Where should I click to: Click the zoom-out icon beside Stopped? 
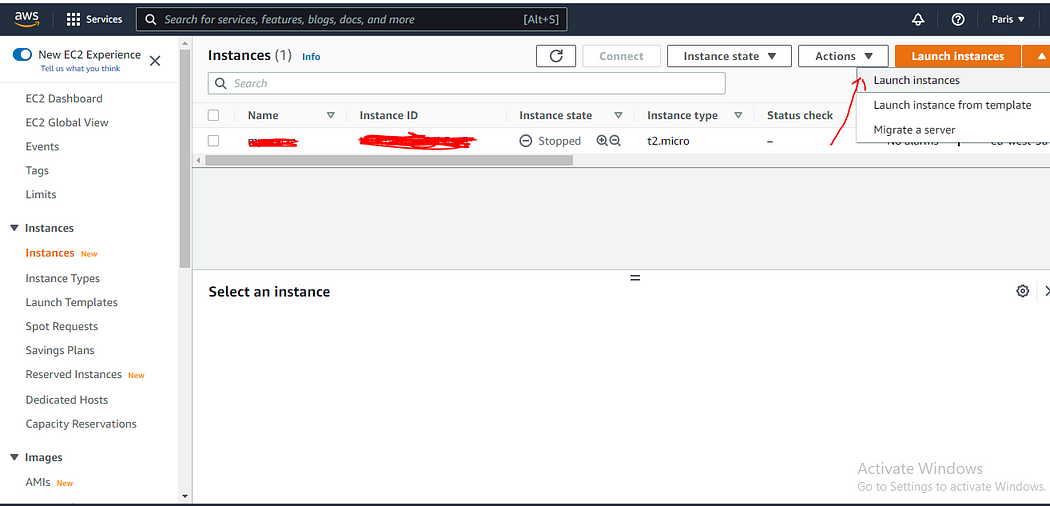point(615,141)
